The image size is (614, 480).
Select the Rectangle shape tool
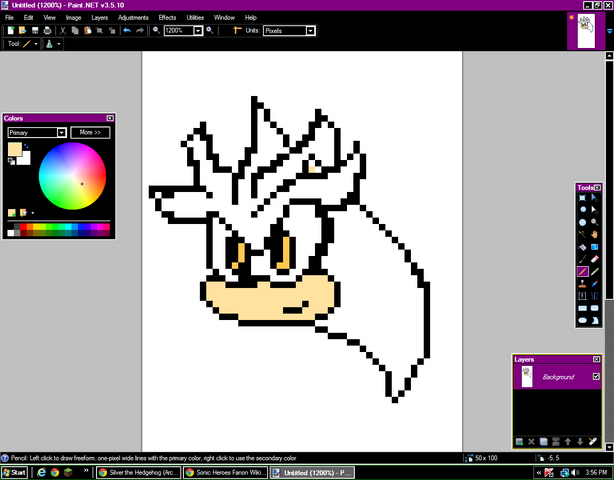(583, 309)
